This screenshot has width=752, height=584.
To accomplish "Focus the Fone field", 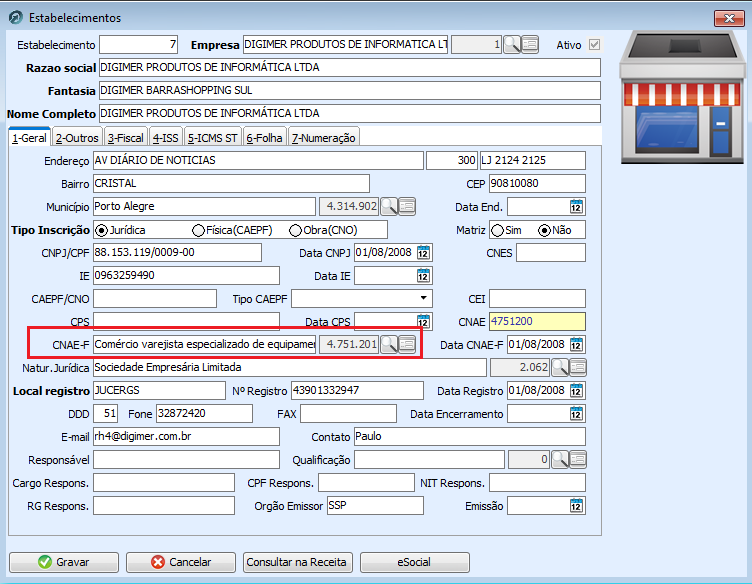I will click(204, 413).
